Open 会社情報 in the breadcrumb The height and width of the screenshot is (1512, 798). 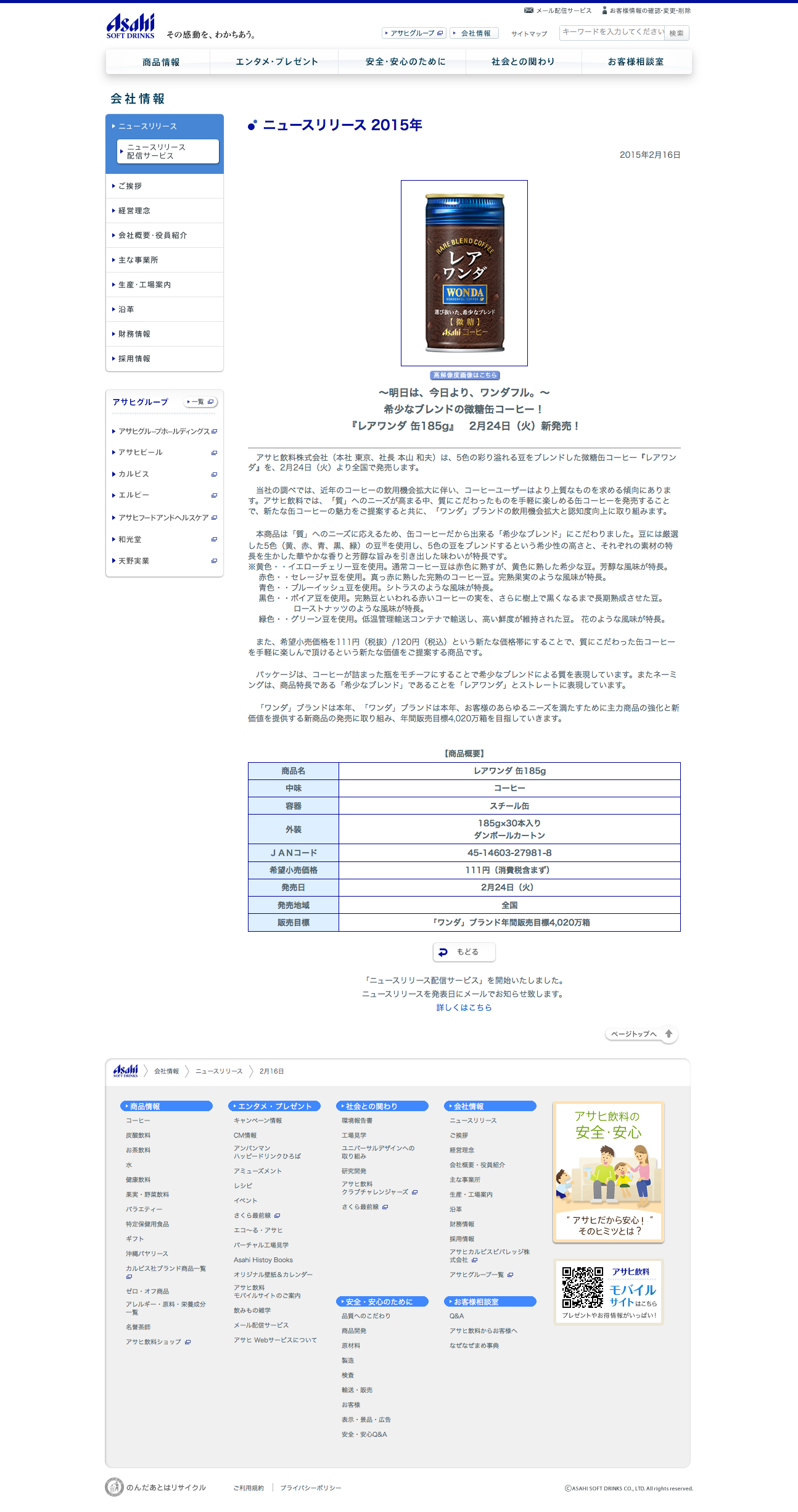click(167, 1072)
